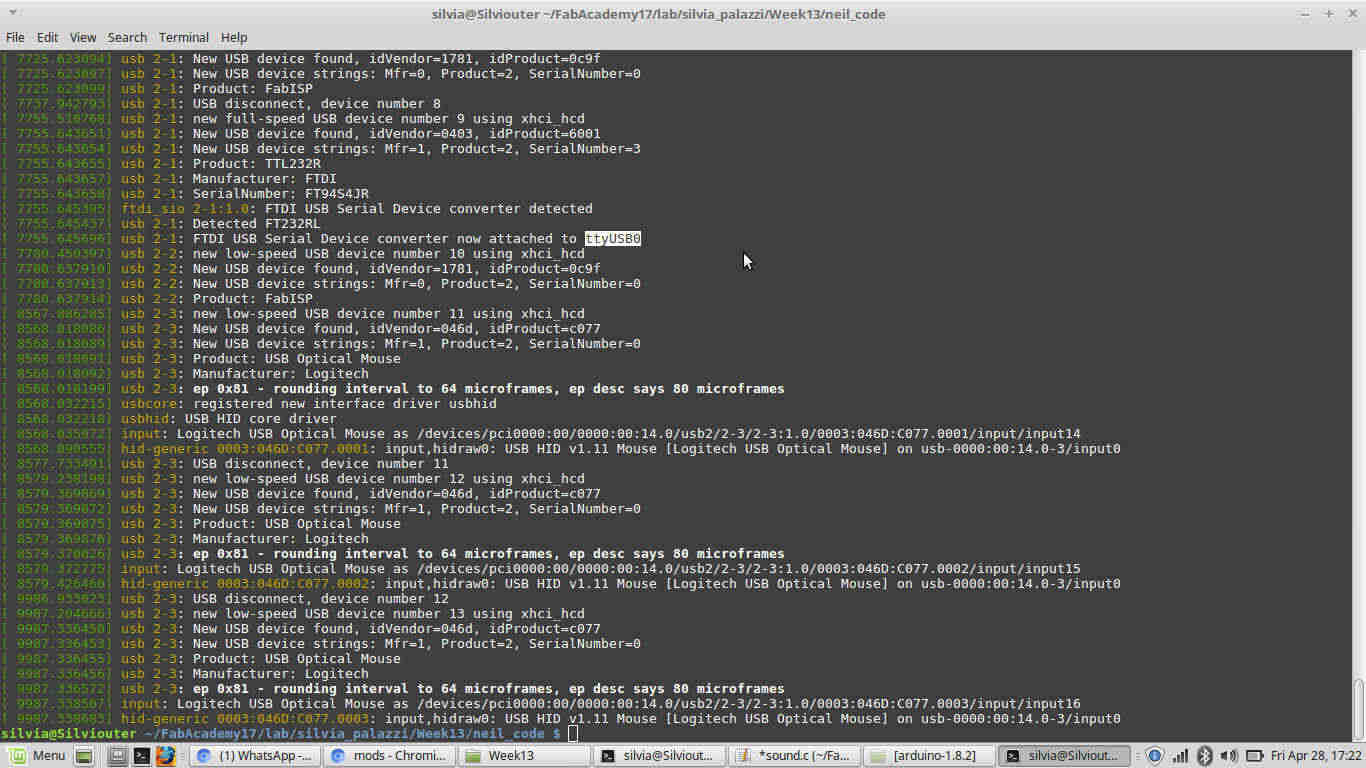This screenshot has width=1366, height=768.
Task: Switch to the first silvia@Silviouter terminal window
Action: [x=658, y=756]
